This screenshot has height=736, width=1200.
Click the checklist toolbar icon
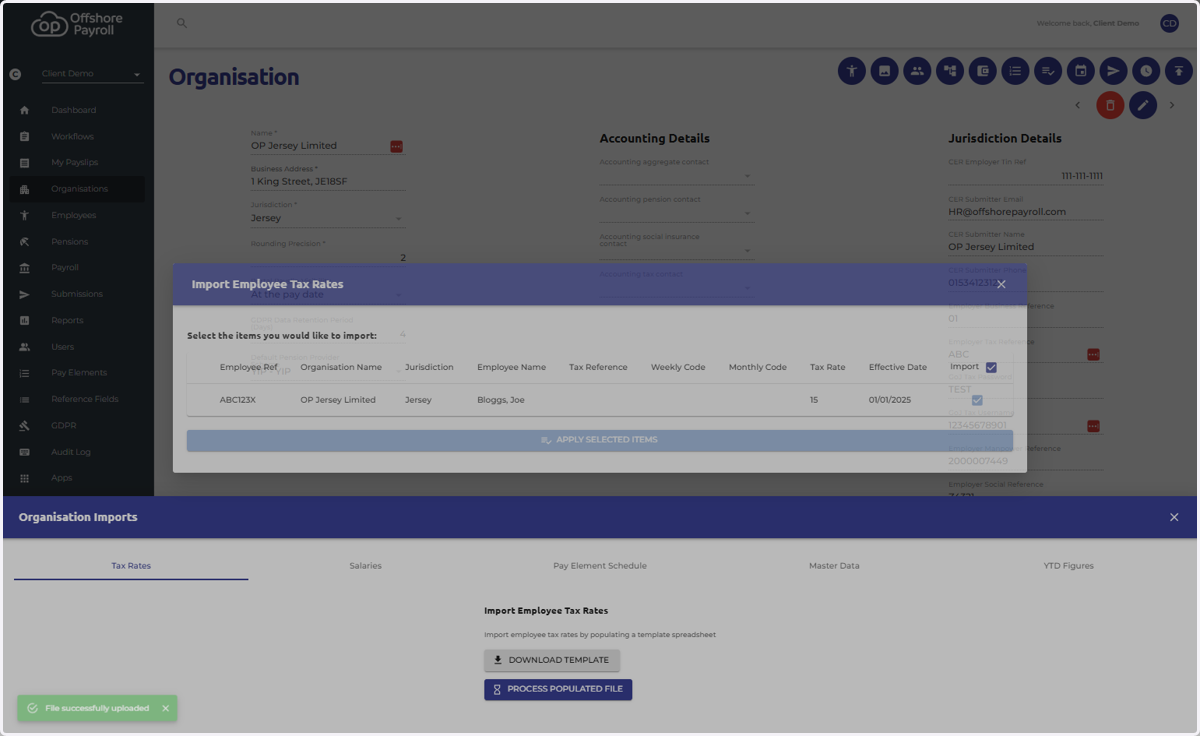[x=1047, y=71]
